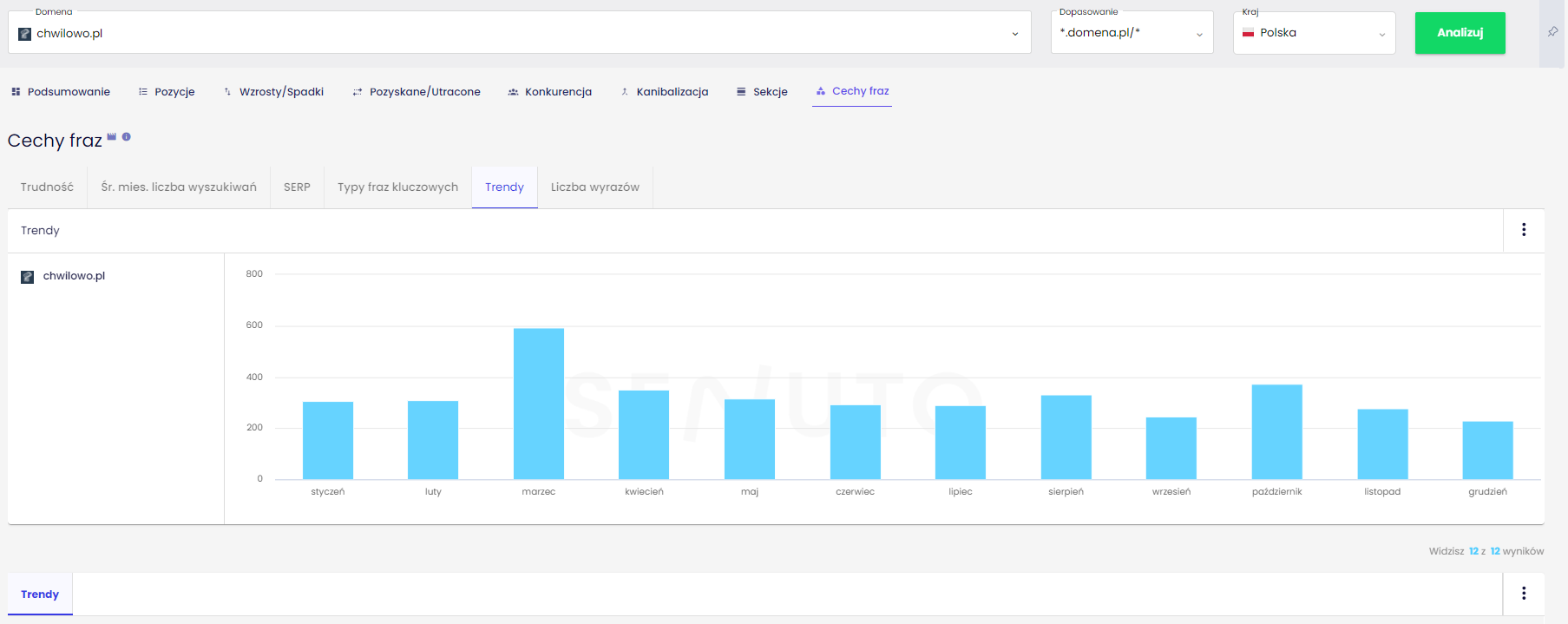Toggle the chwilowo.pl series in the chart legend
The height and width of the screenshot is (624, 1568).
coord(62,276)
